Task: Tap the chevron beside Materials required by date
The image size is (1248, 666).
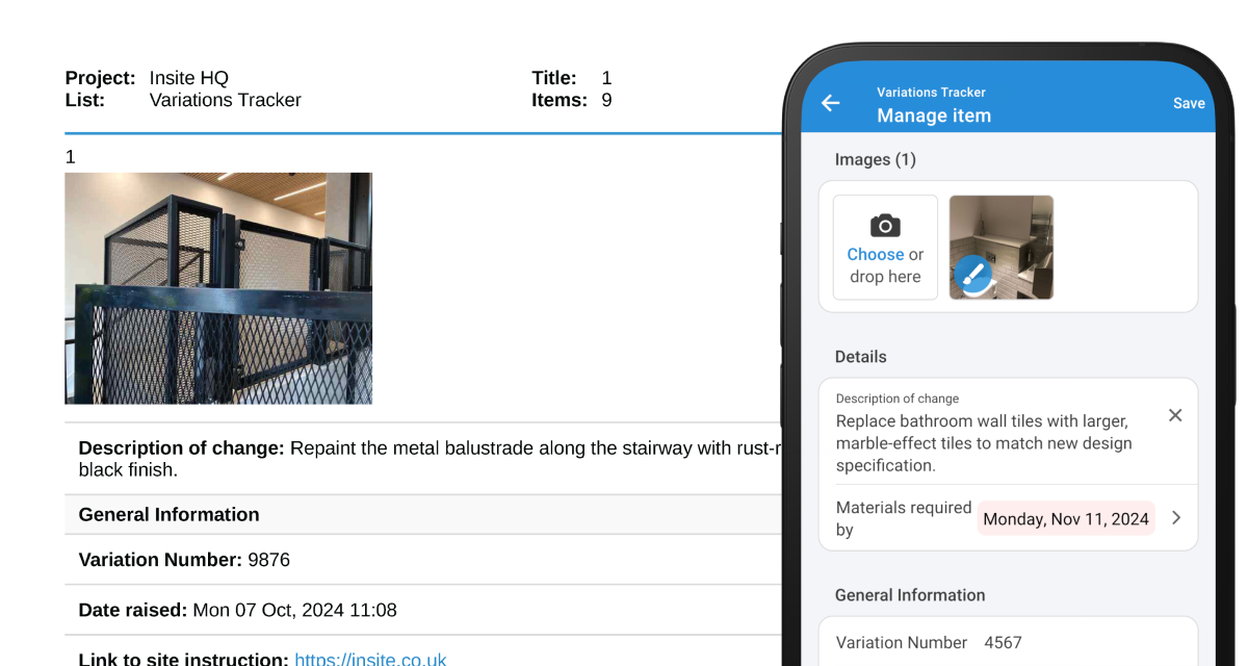Action: coord(1176,518)
